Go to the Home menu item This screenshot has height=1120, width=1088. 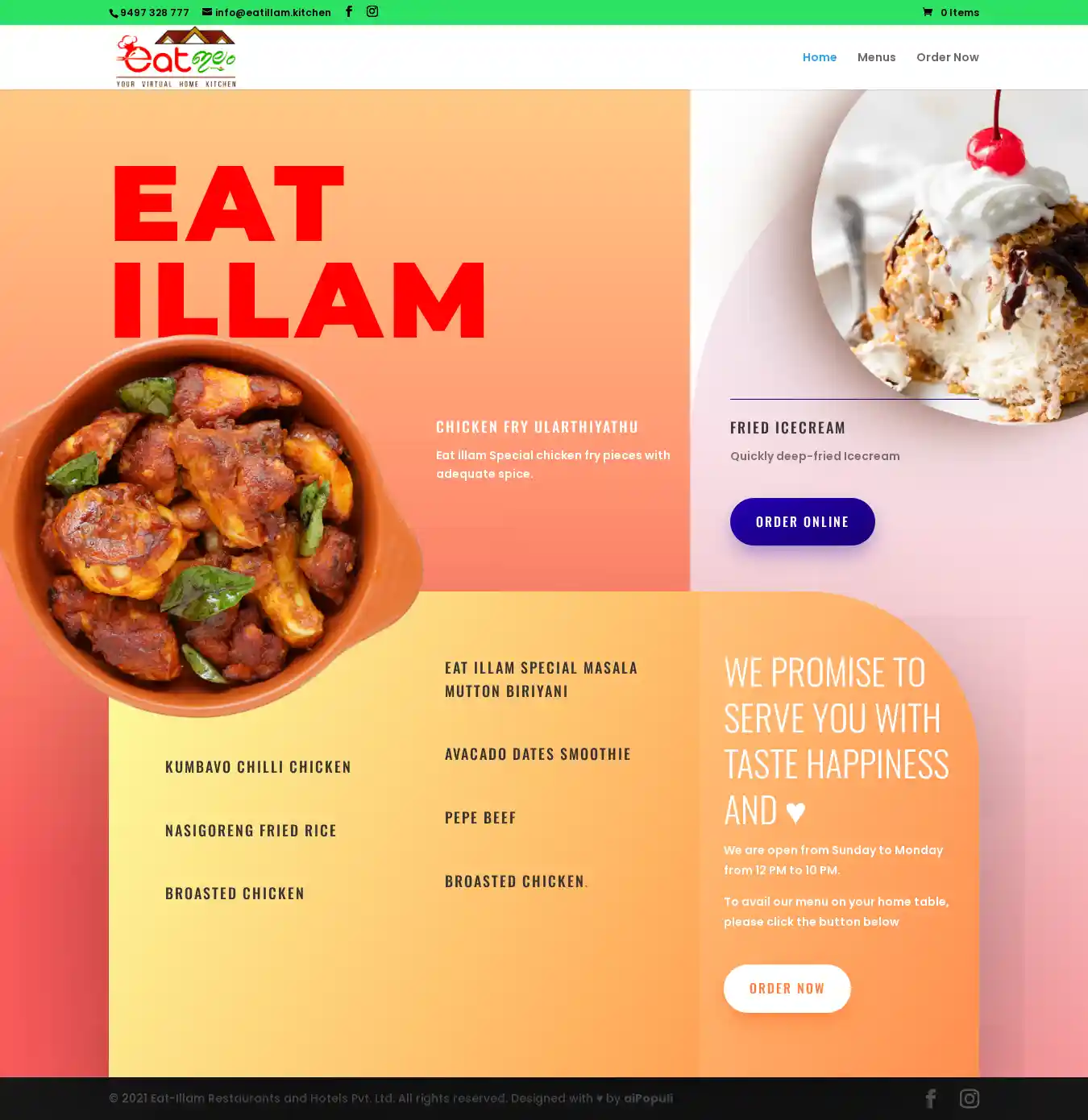coord(820,57)
